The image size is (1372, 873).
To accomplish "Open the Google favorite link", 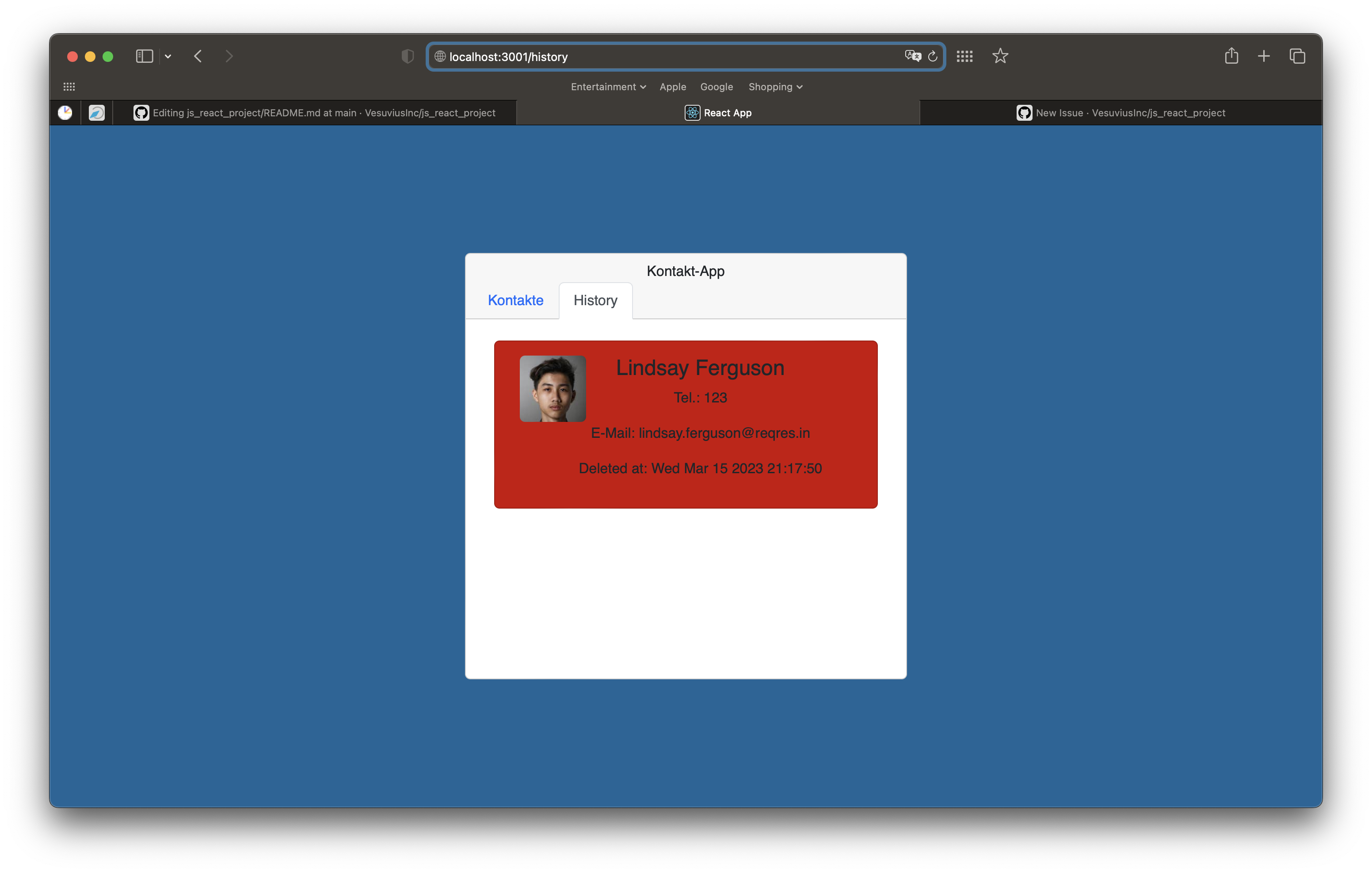I will coord(716,87).
